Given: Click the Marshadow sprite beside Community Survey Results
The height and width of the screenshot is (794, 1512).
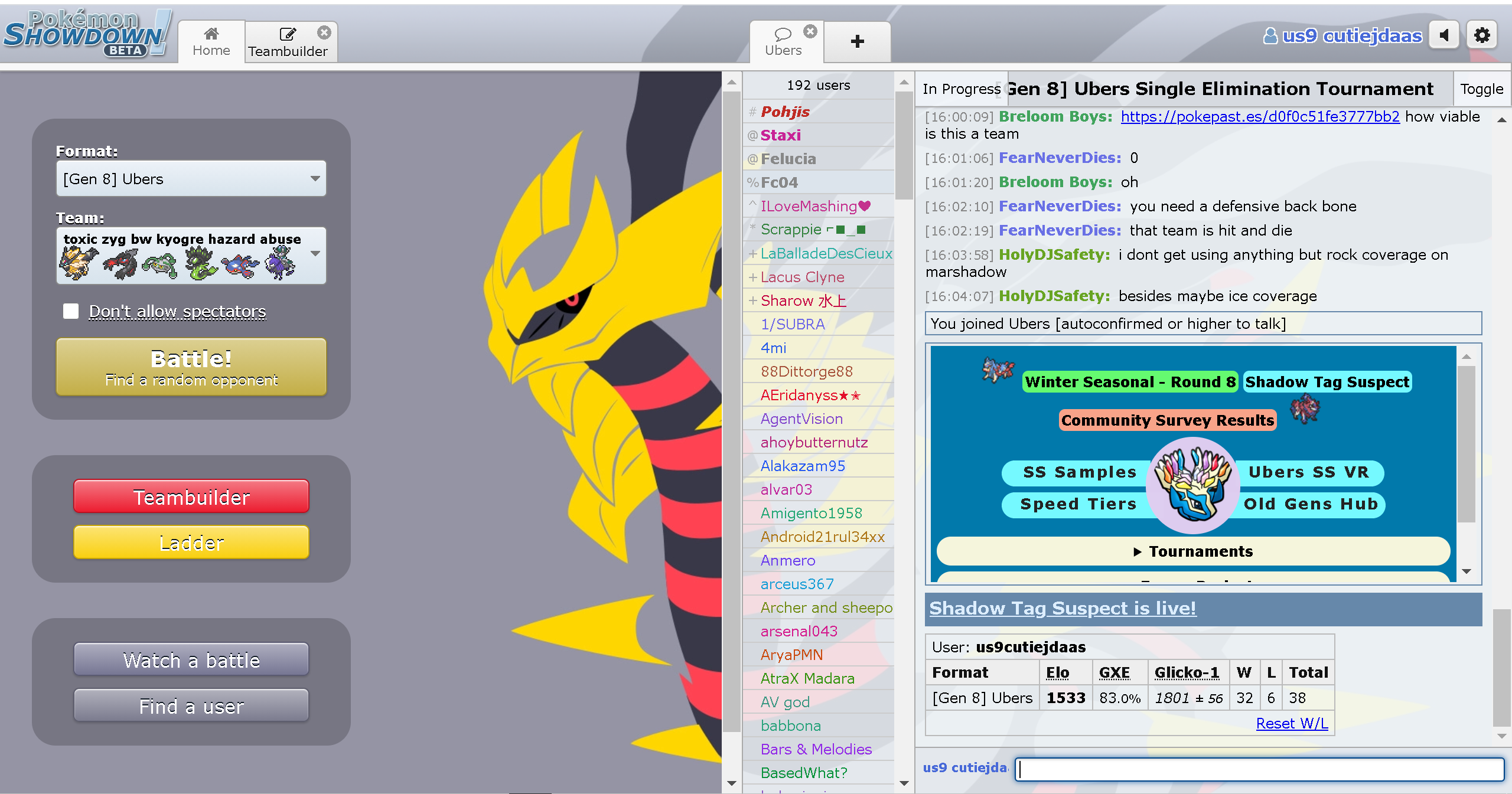Looking at the screenshot, I should point(1305,409).
